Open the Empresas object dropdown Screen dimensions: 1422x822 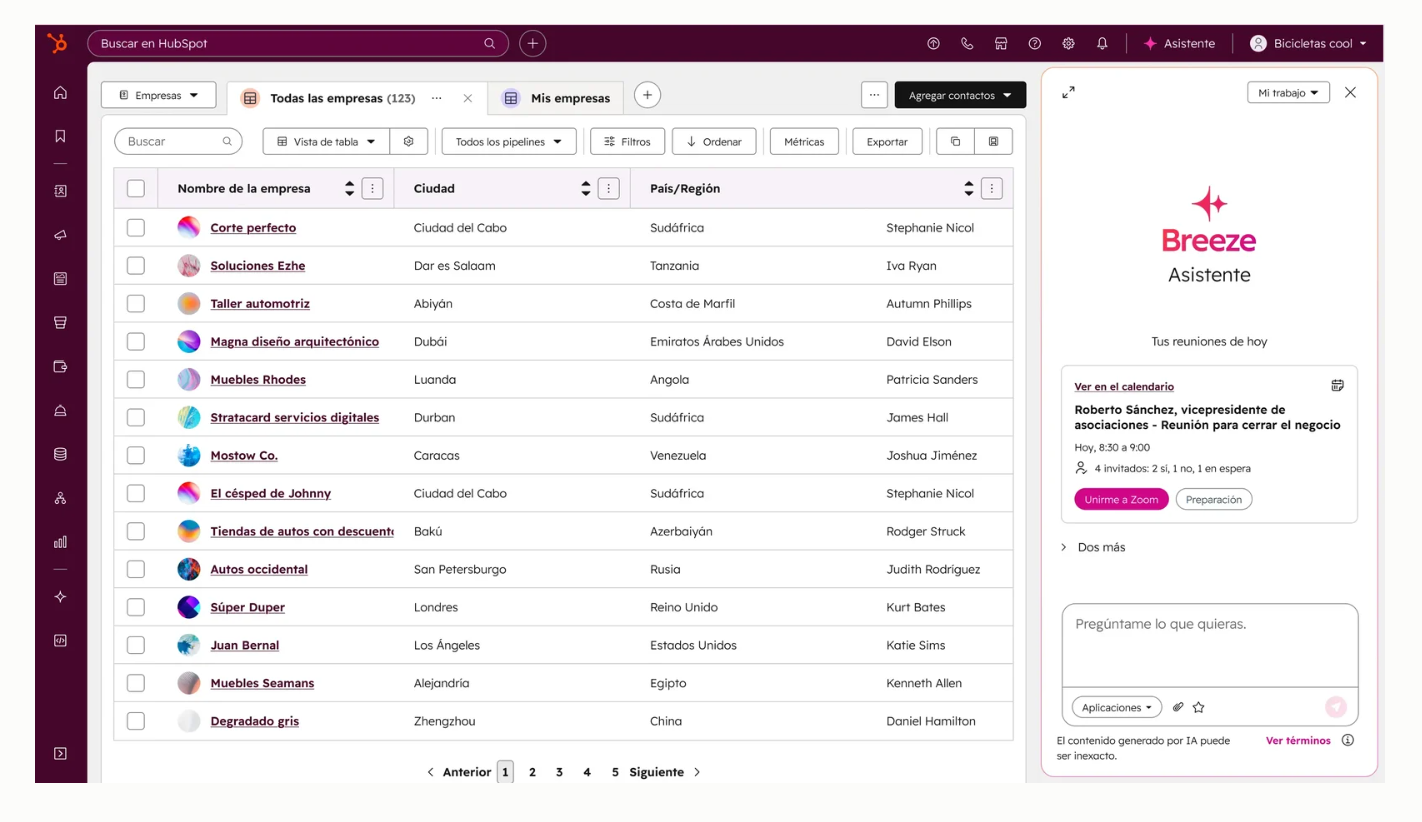(x=158, y=96)
